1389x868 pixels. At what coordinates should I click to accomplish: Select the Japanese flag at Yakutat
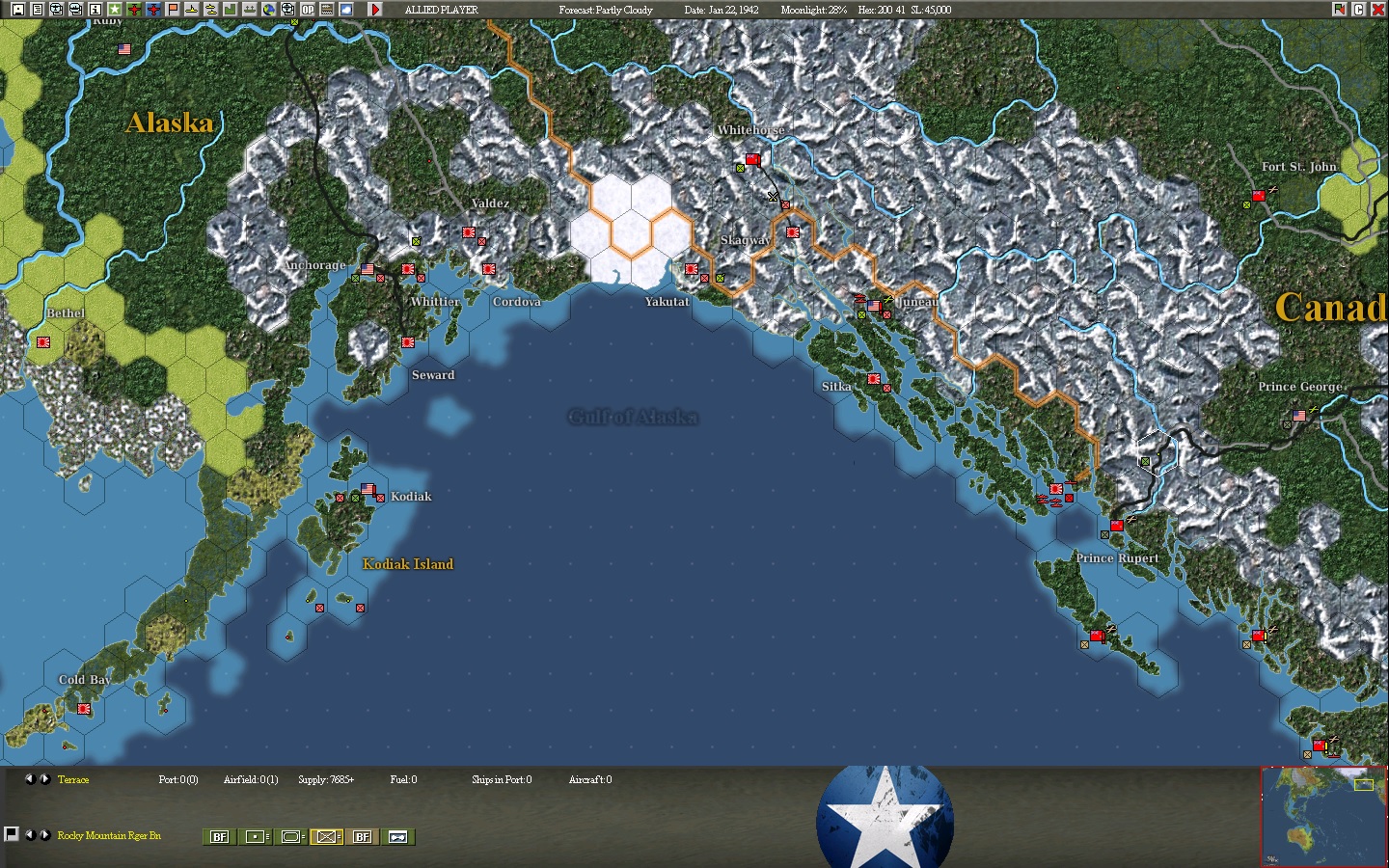[692, 269]
